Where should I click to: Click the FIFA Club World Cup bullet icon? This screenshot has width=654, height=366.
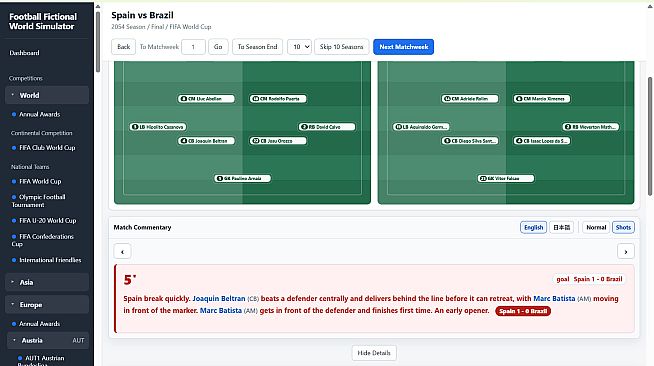[14, 148]
